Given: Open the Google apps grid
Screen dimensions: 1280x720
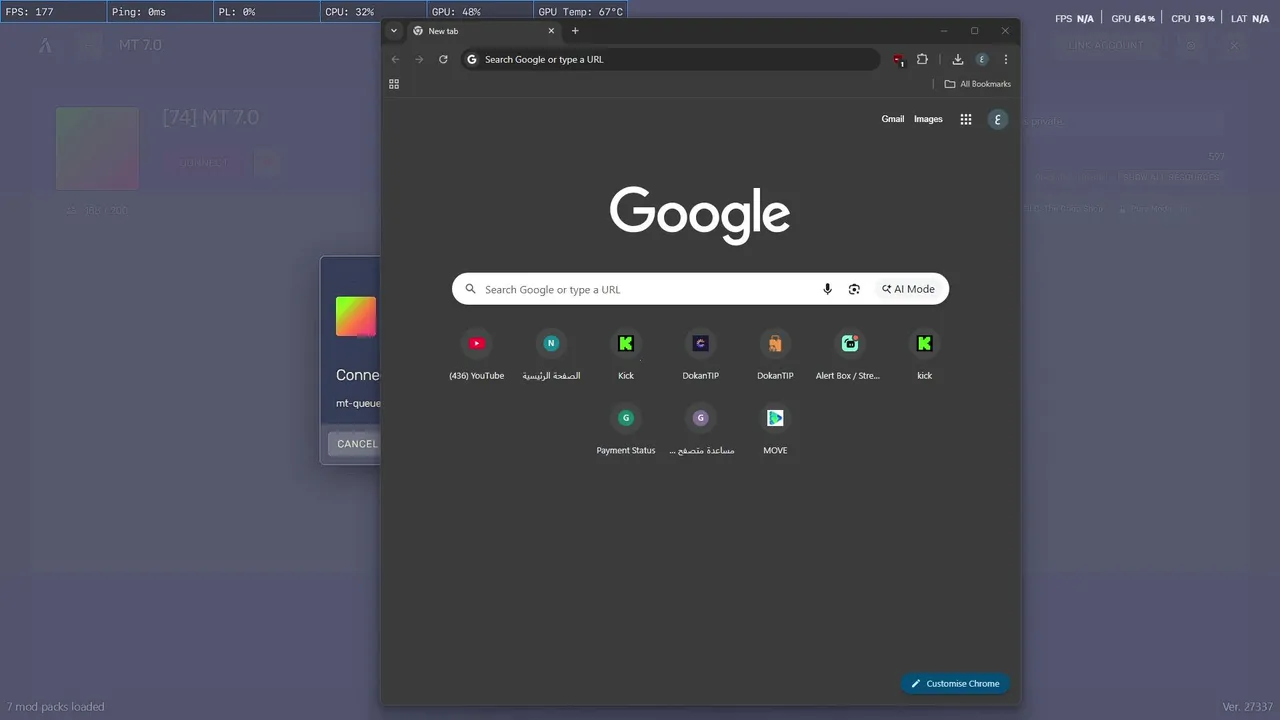Looking at the screenshot, I should (x=966, y=119).
